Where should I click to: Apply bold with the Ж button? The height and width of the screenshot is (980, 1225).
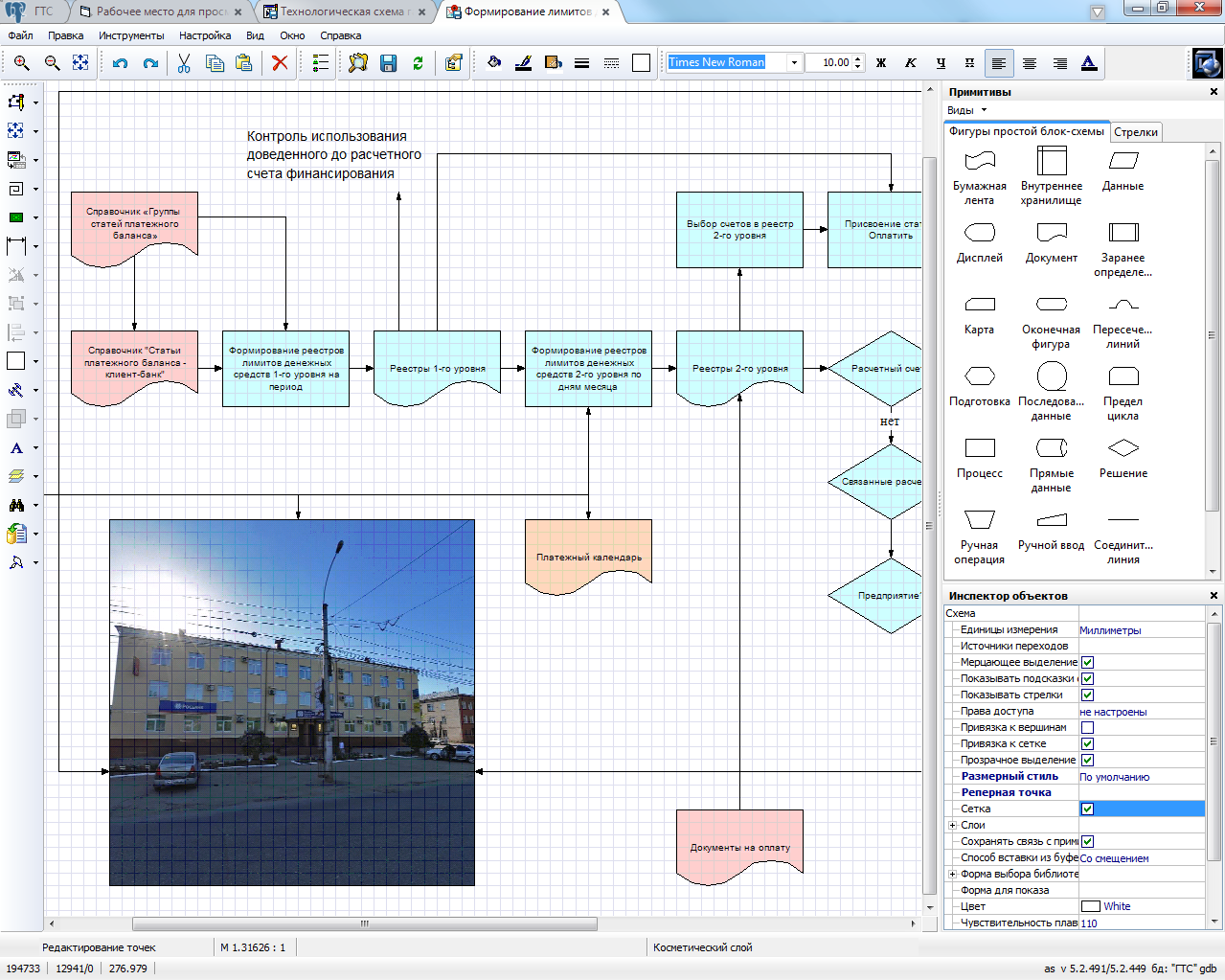[881, 63]
